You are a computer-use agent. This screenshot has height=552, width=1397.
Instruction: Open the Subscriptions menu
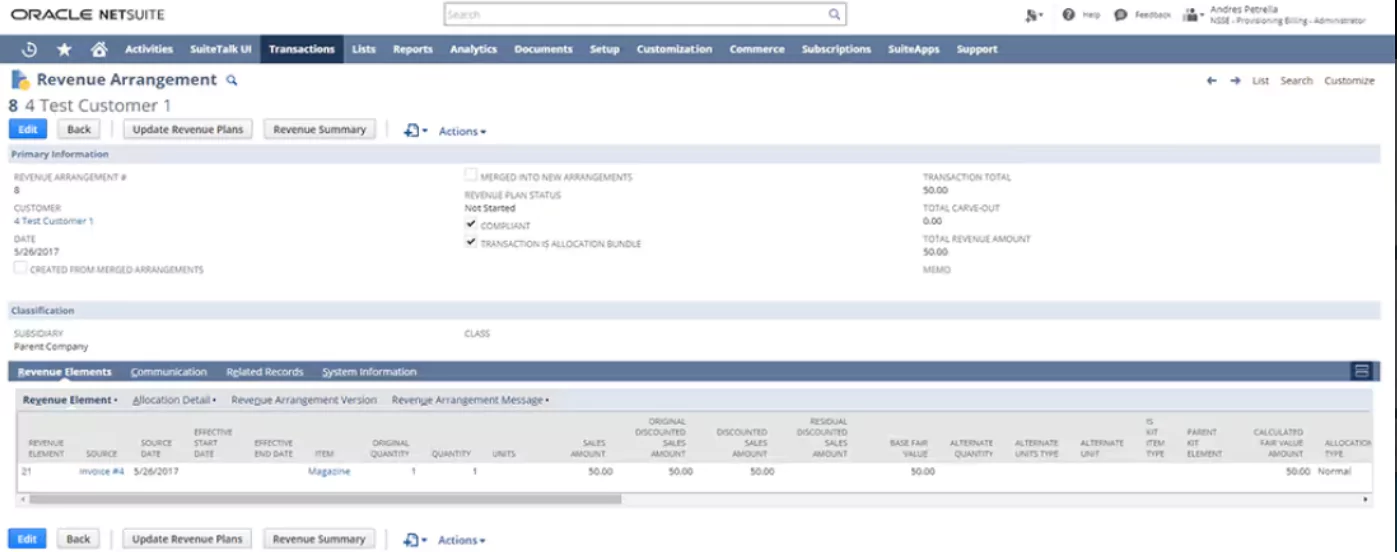836,49
